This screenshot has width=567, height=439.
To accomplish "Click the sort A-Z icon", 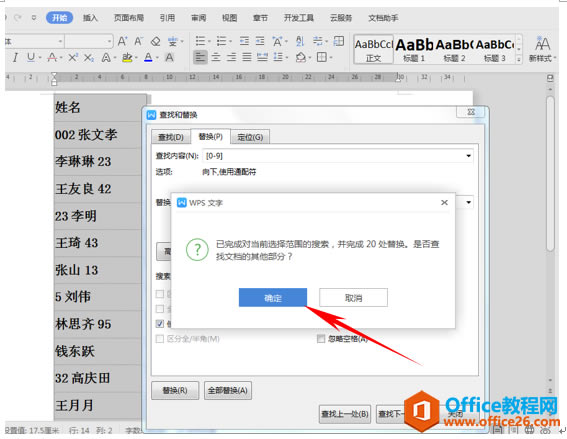I will click(300, 41).
